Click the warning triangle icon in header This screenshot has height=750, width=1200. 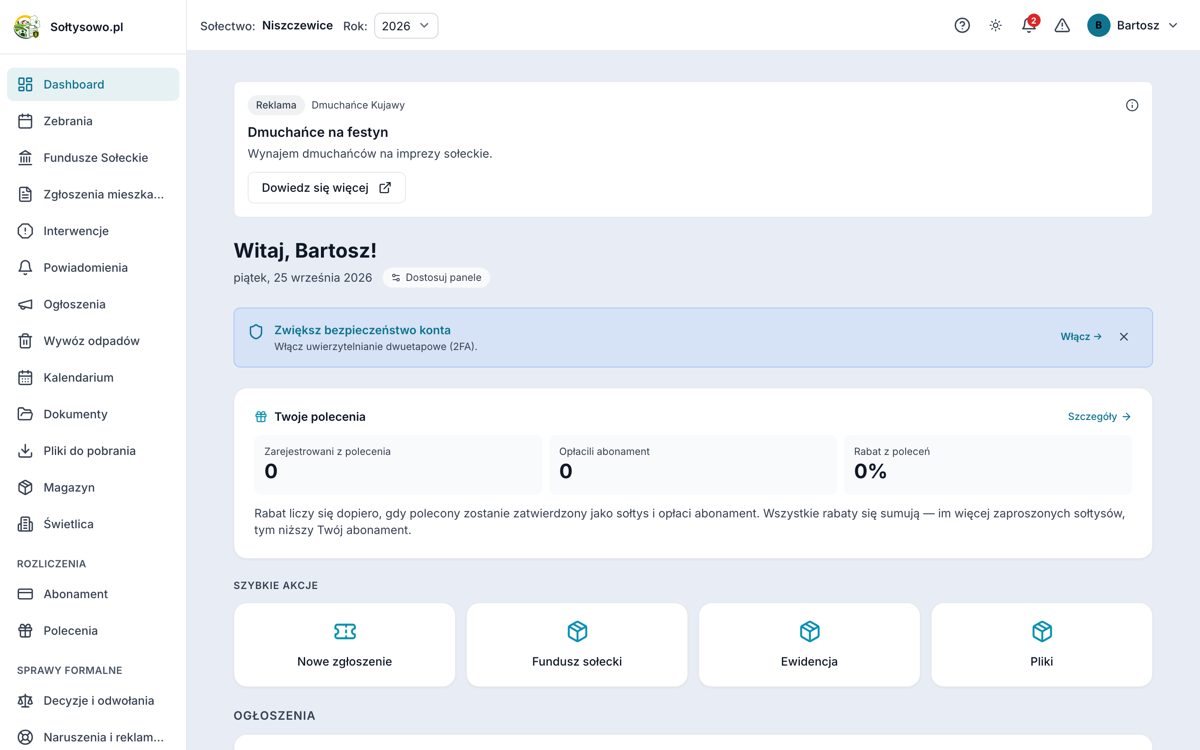pyautogui.click(x=1062, y=26)
